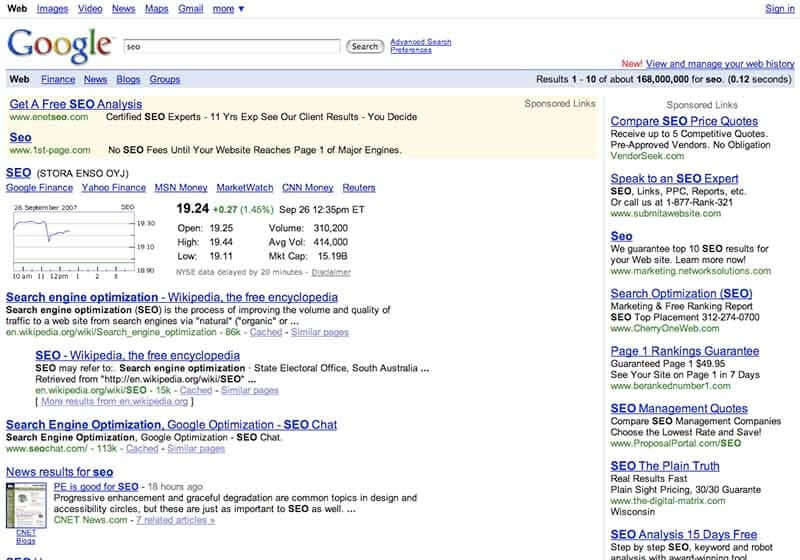Image resolution: width=800 pixels, height=560 pixels.
Task: Open the SEO (STORA ENSO OYJ) stock link
Action: point(18,173)
